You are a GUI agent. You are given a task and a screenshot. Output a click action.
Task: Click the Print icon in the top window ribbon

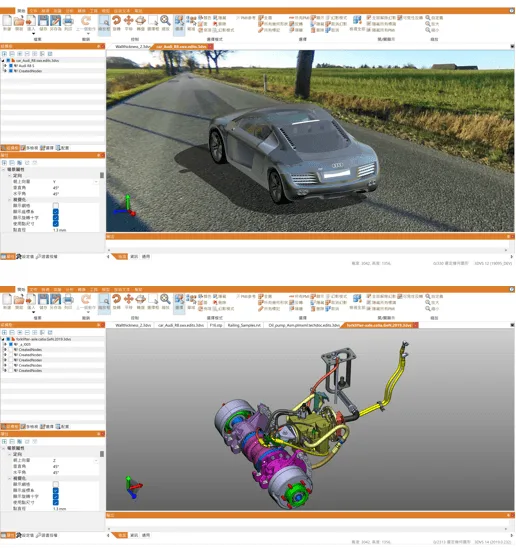coord(68,21)
